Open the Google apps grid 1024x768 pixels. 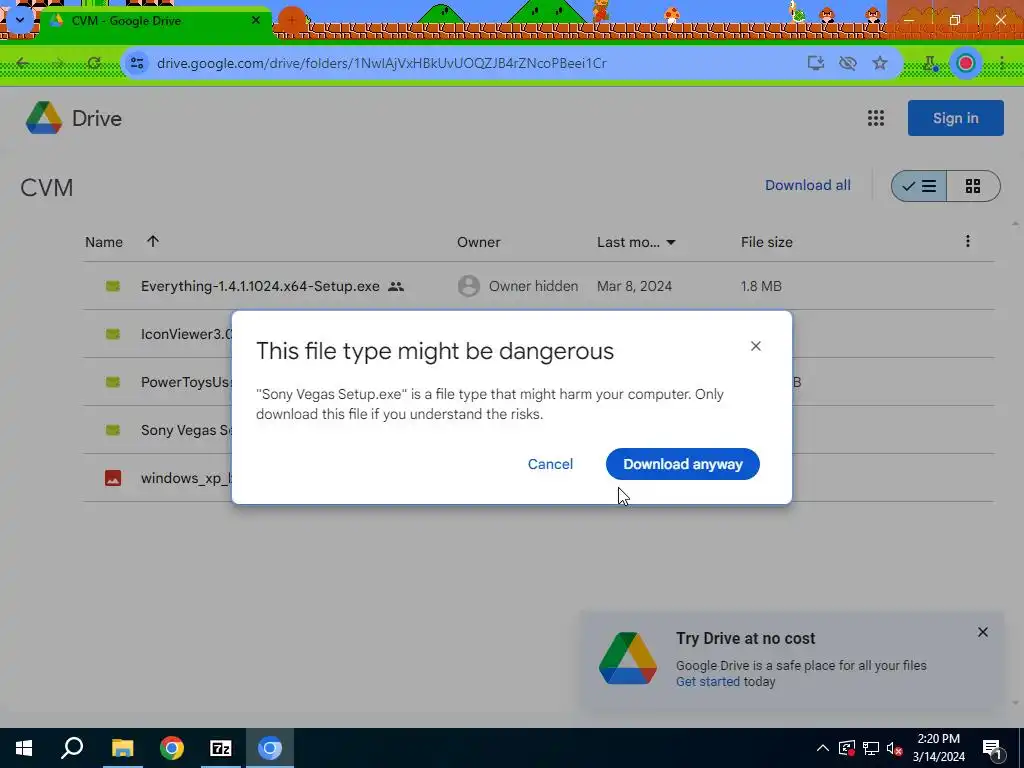tap(876, 118)
